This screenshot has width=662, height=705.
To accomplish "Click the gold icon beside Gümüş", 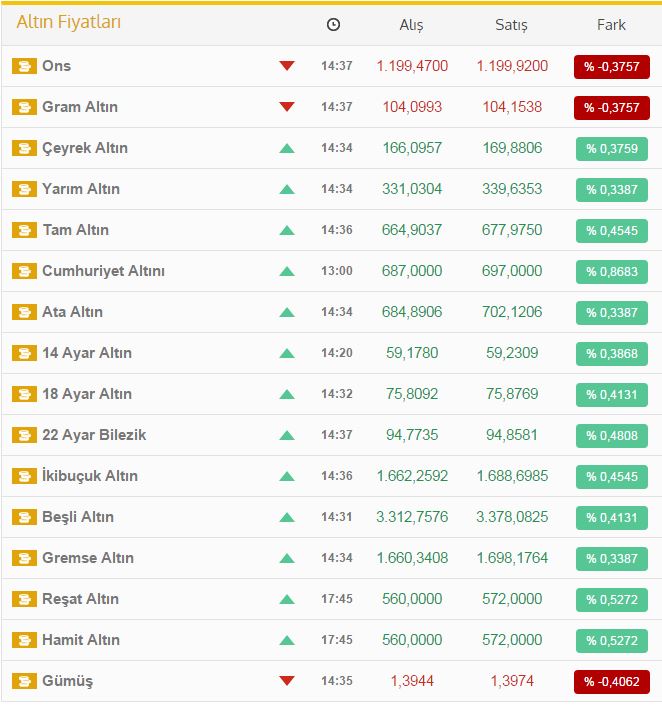I will click(x=24, y=681).
